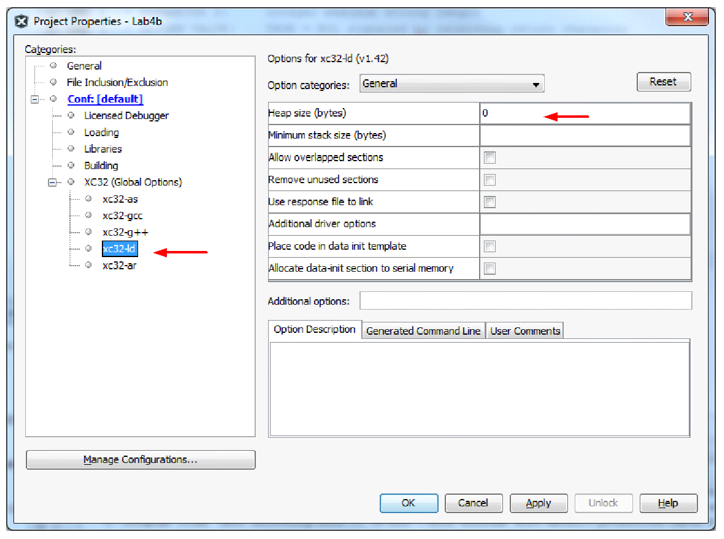This screenshot has width=724, height=539.
Task: Click the Manage Configurations button
Action: point(140,460)
